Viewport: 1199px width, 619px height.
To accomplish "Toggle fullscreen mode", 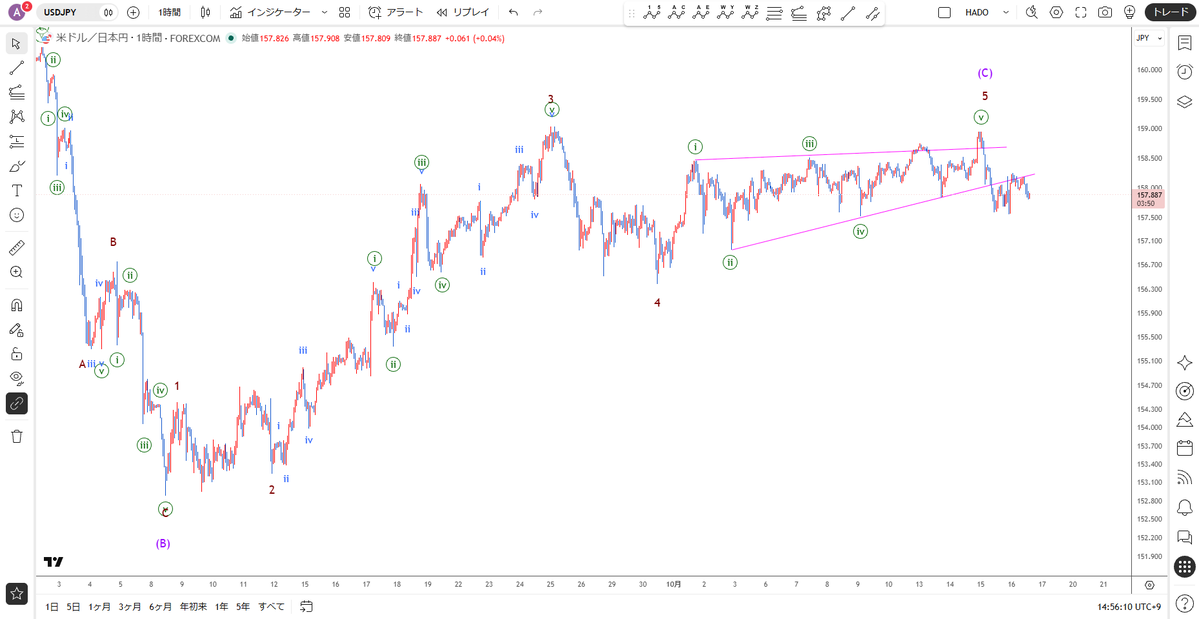I will pos(1080,12).
